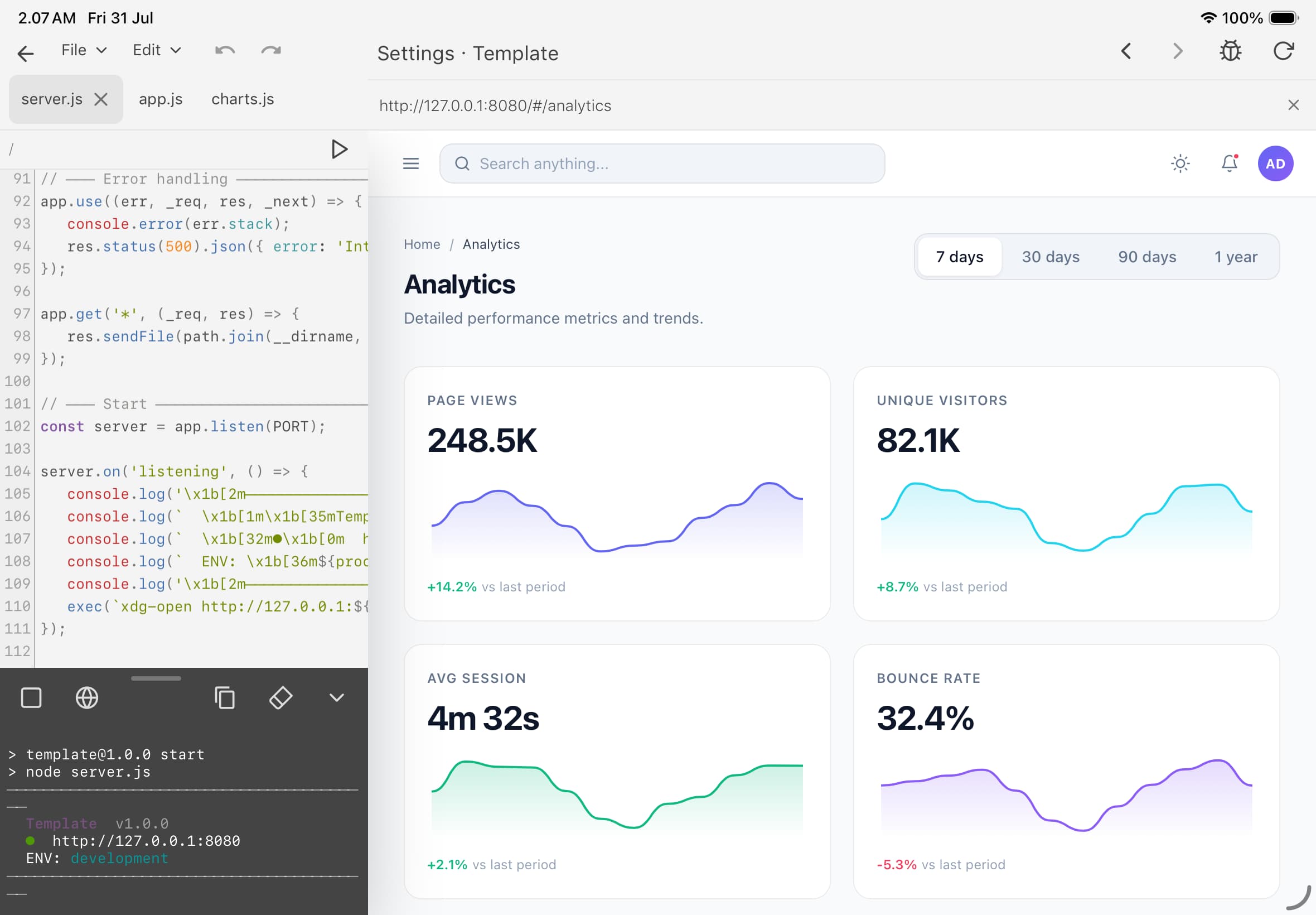Click the globe icon in terminal toolbar
Screen dimensions: 1316x915
pos(87,699)
